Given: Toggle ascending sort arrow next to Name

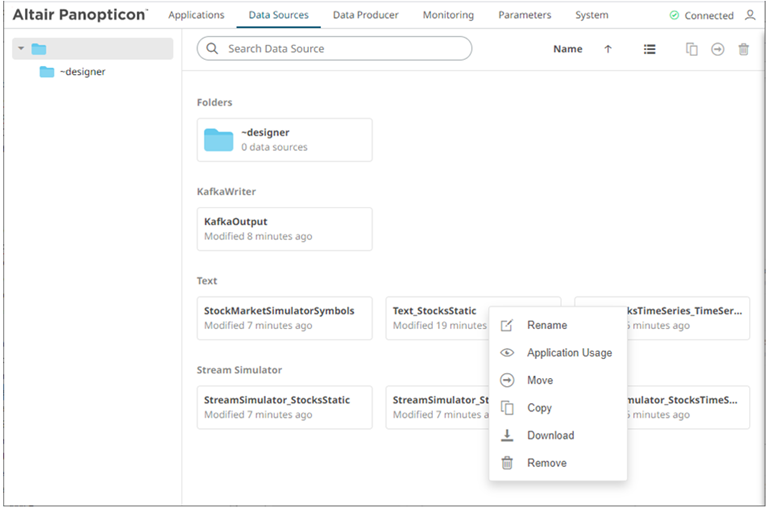Looking at the screenshot, I should click(x=608, y=49).
